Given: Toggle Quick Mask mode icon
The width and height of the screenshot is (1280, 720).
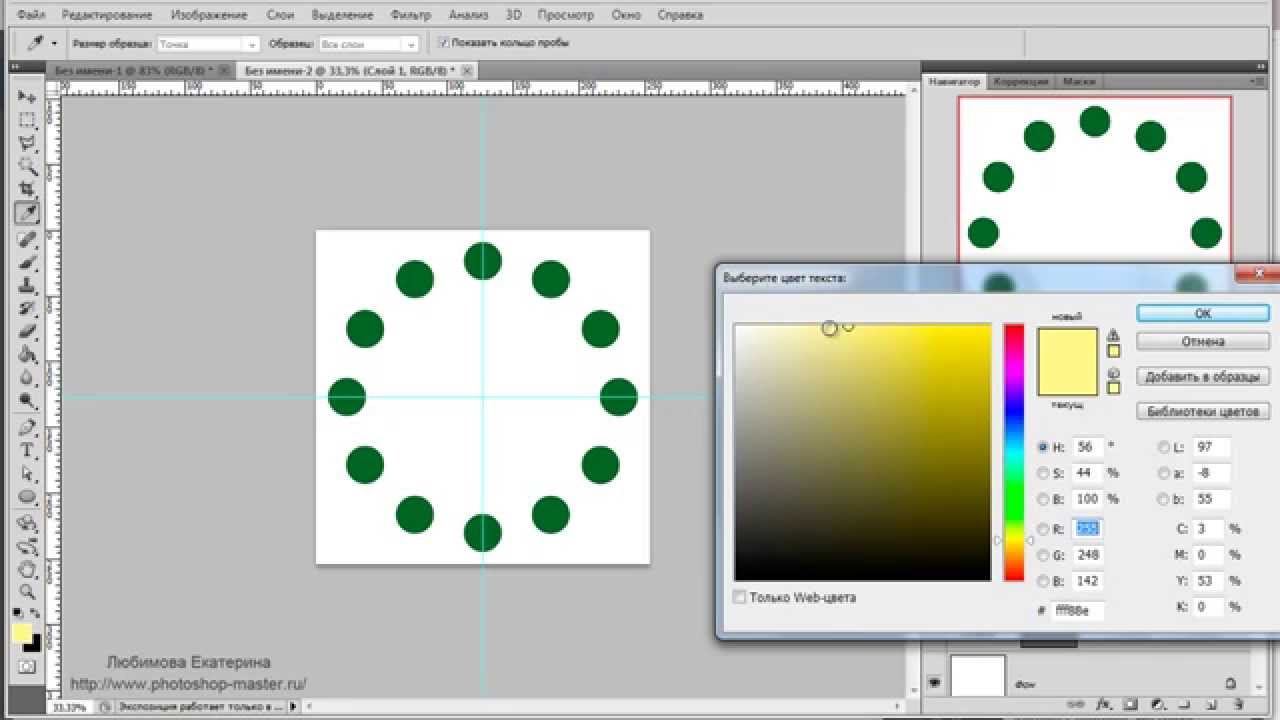Looking at the screenshot, I should 27,666.
